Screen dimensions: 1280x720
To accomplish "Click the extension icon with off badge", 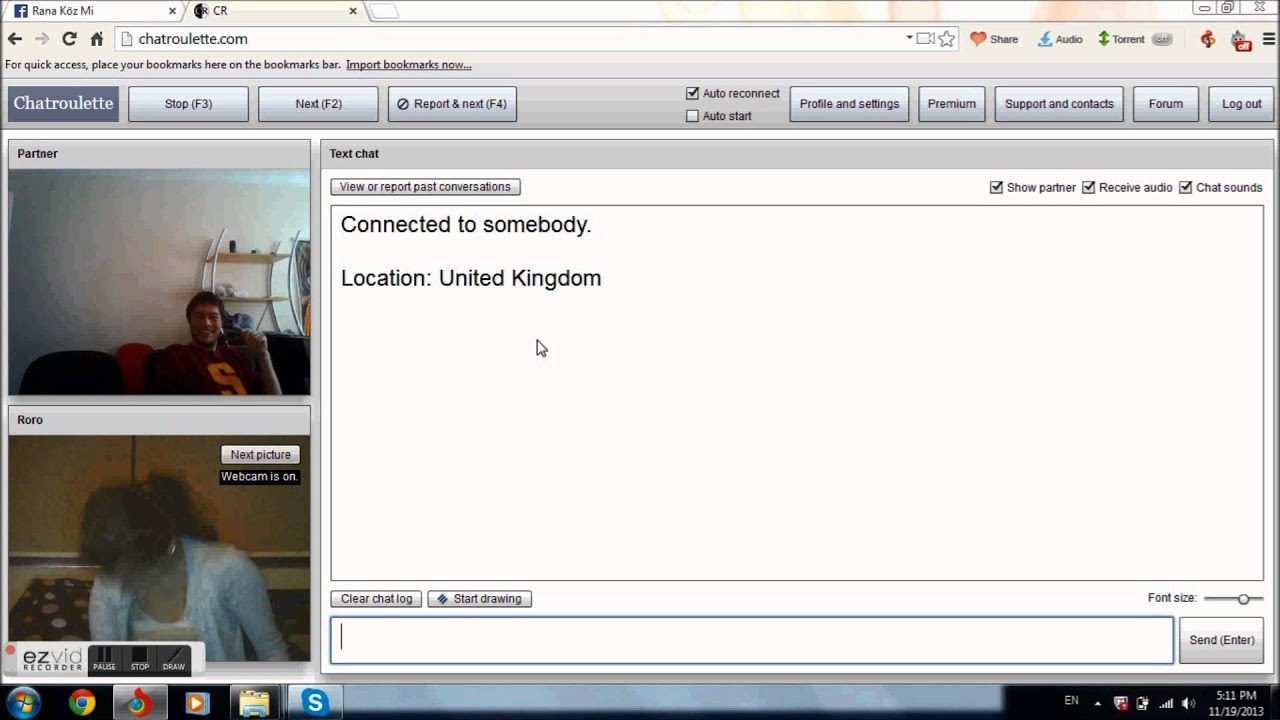I will (1240, 40).
